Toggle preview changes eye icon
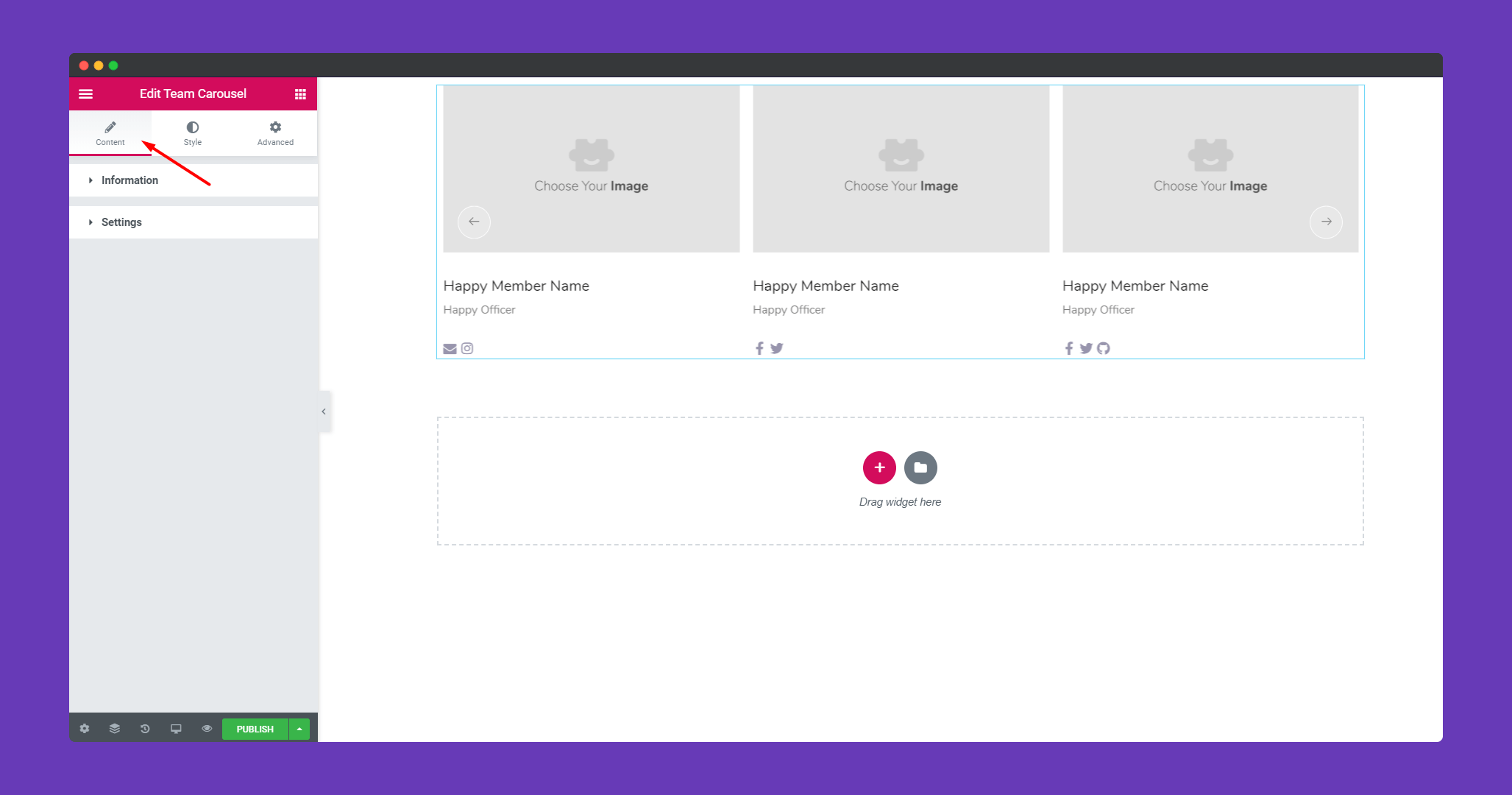Image resolution: width=1512 pixels, height=795 pixels. 207,729
